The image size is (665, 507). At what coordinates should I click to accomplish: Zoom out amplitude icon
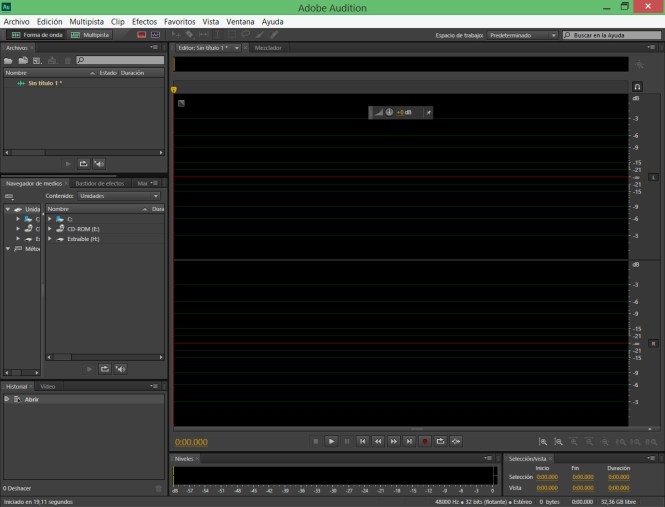click(x=558, y=442)
